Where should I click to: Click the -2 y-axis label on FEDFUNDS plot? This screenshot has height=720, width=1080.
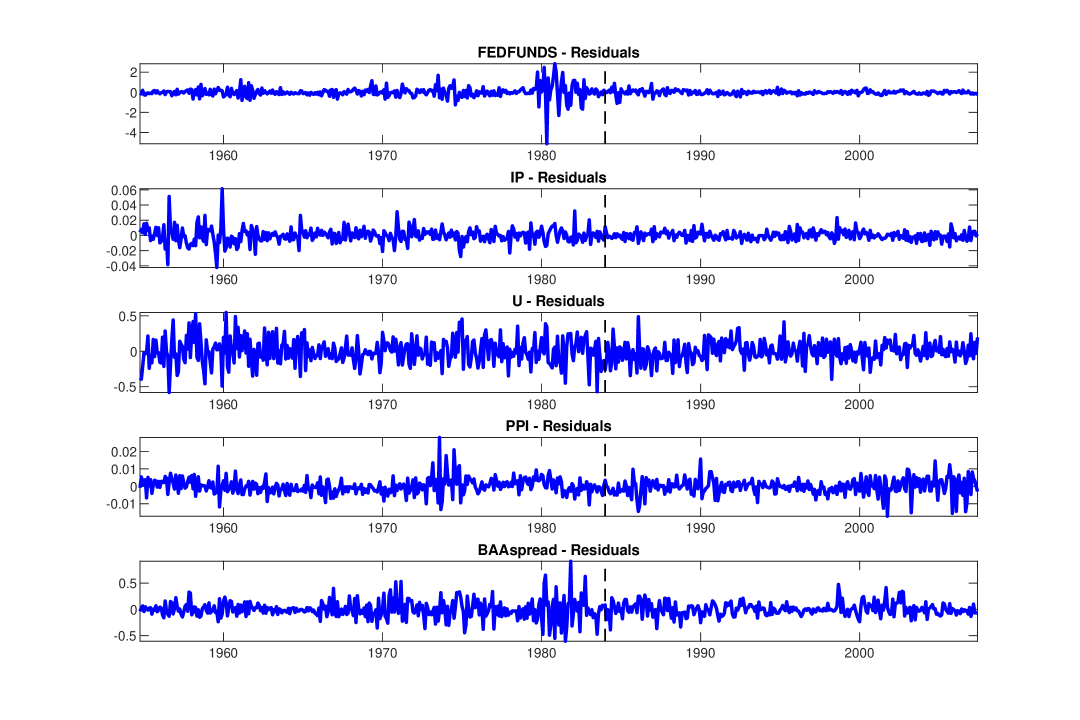click(x=131, y=113)
